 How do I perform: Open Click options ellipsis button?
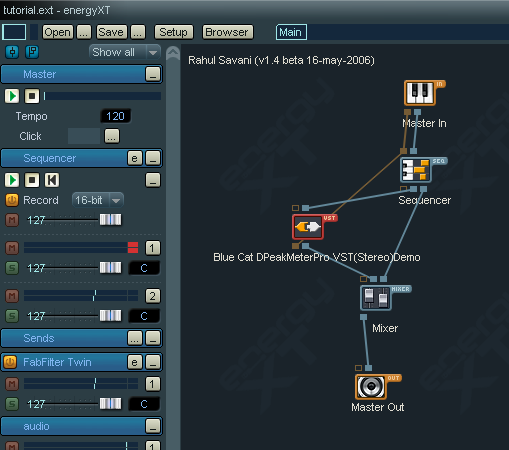tap(112, 136)
